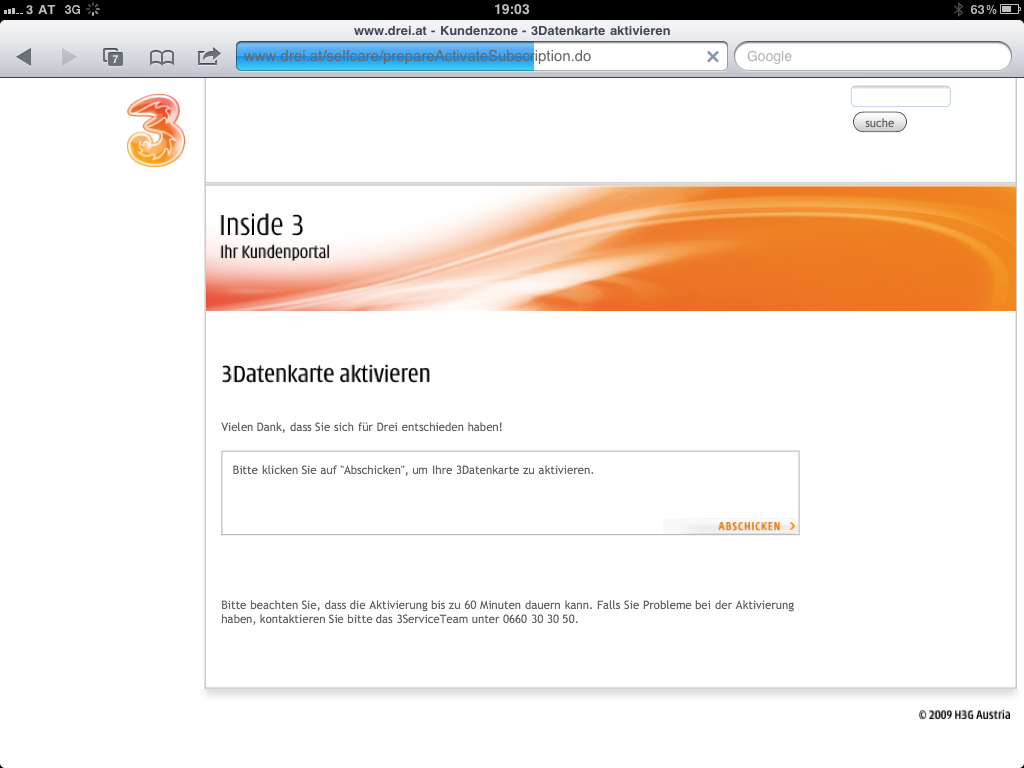Click the 'Bitte klicken Sie auf Abschicken' instruction
Screen dimensions: 1024x768
click(413, 470)
